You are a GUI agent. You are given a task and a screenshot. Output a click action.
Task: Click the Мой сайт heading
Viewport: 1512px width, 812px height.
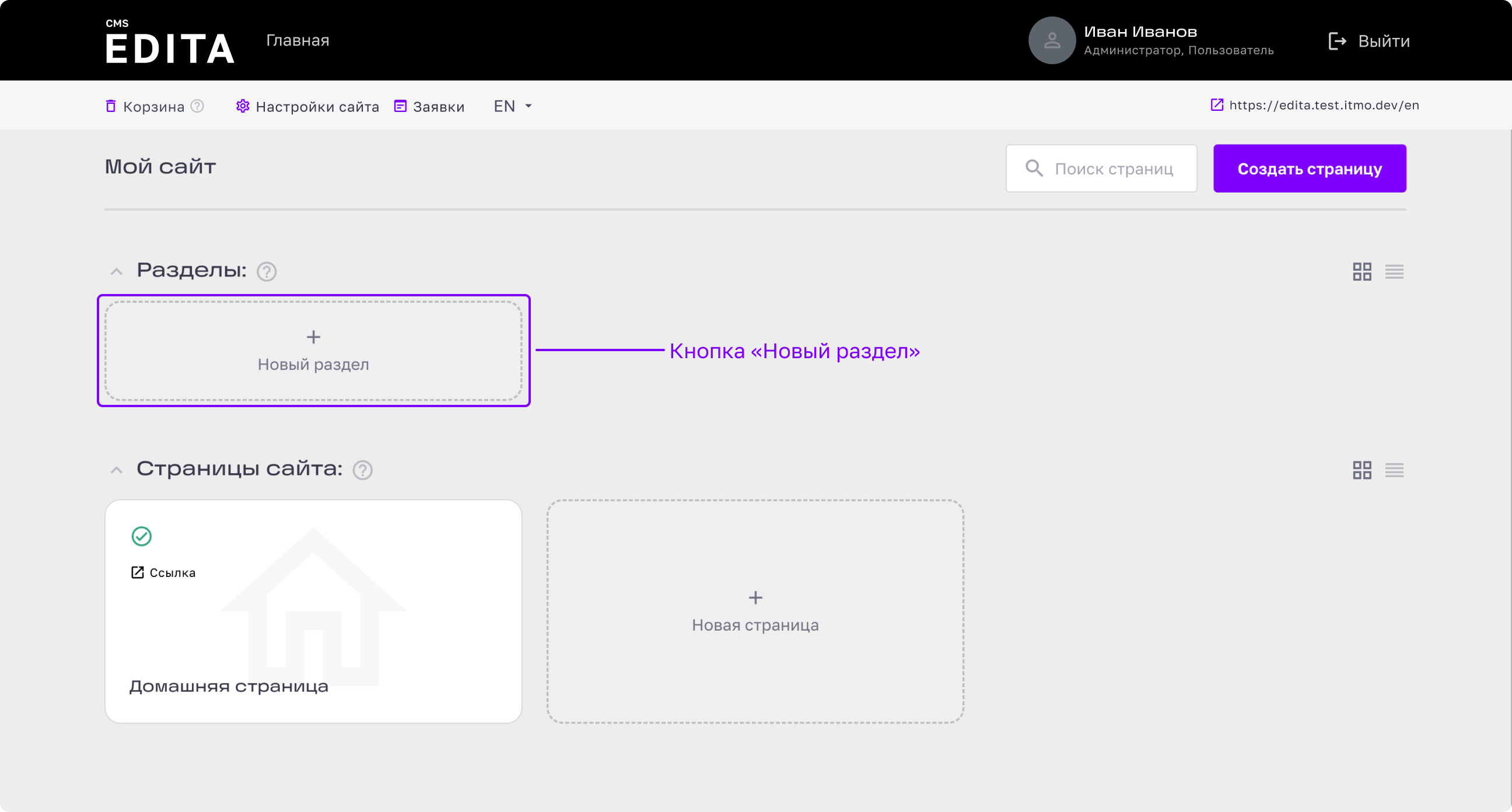tap(160, 167)
